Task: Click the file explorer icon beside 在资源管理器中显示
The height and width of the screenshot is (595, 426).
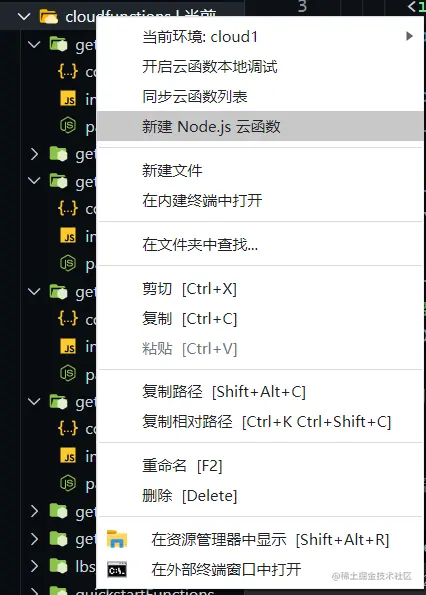Action: (116, 539)
